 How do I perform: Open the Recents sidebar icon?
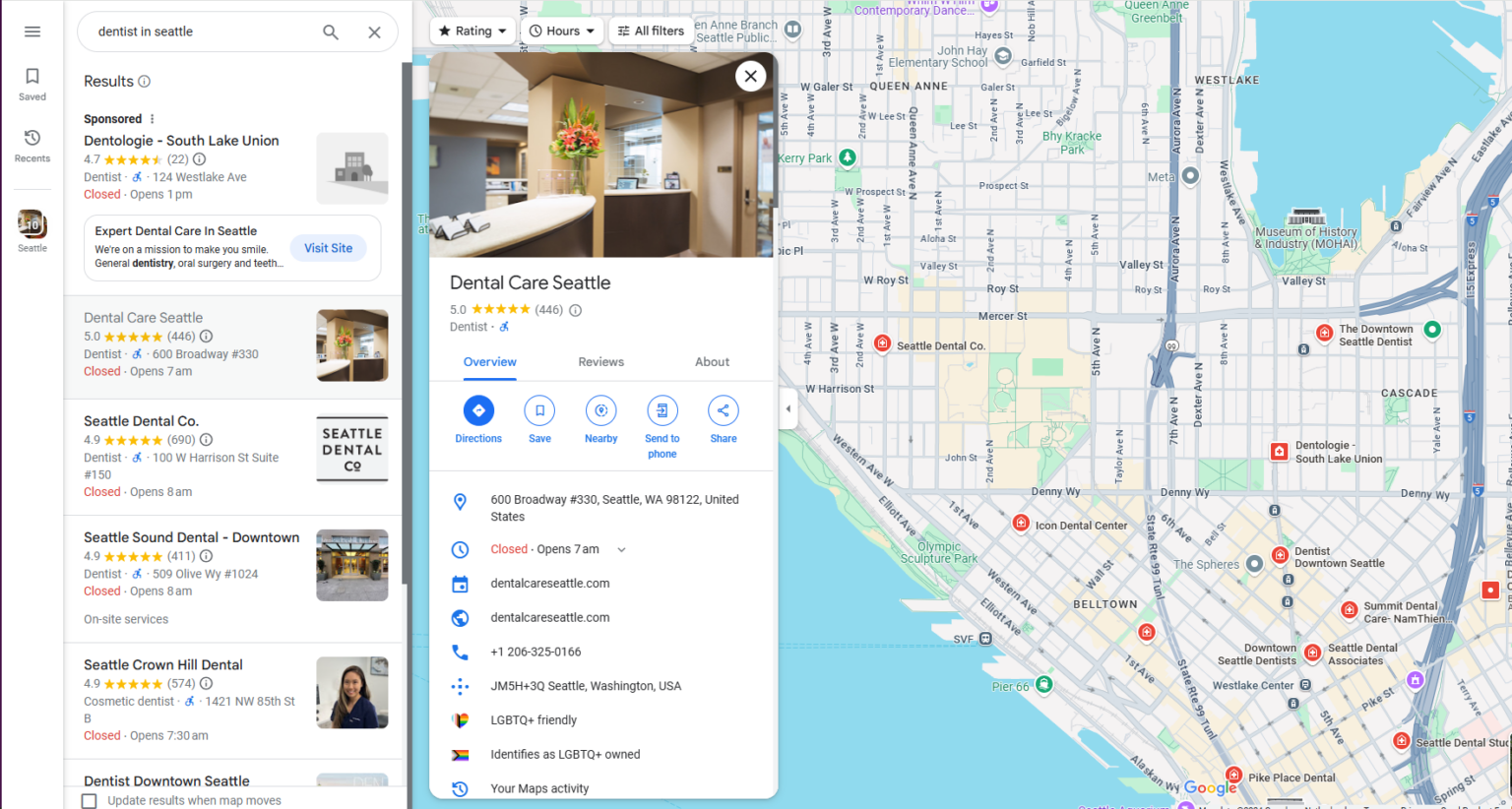(x=31, y=143)
